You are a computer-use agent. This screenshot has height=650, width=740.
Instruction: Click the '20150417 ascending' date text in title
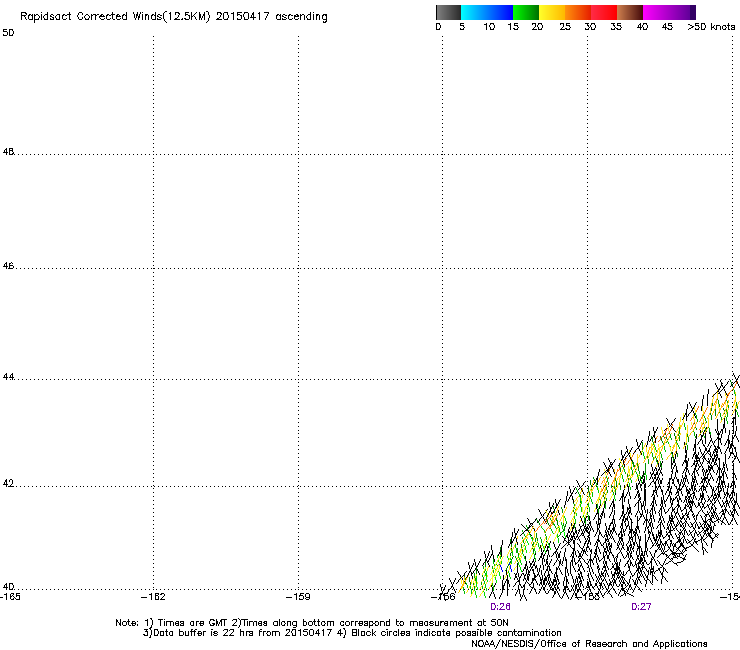[x=271, y=17]
